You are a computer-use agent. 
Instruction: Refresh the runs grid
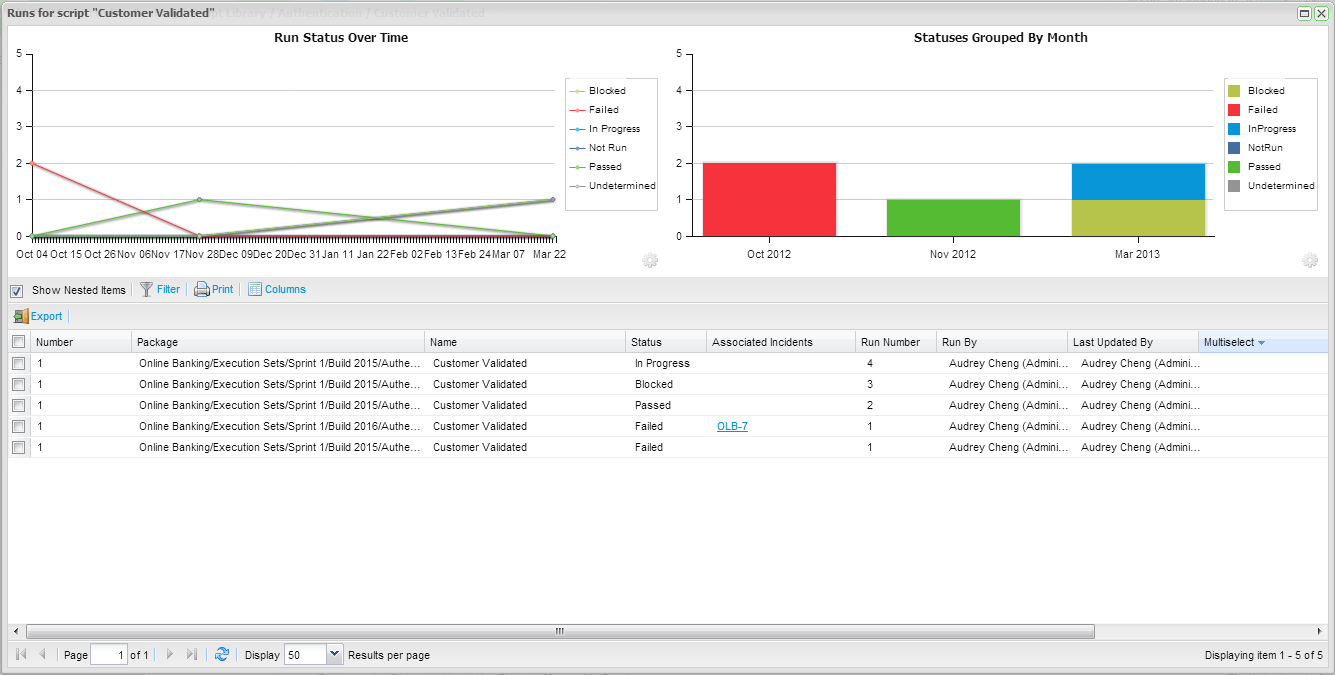coord(222,654)
